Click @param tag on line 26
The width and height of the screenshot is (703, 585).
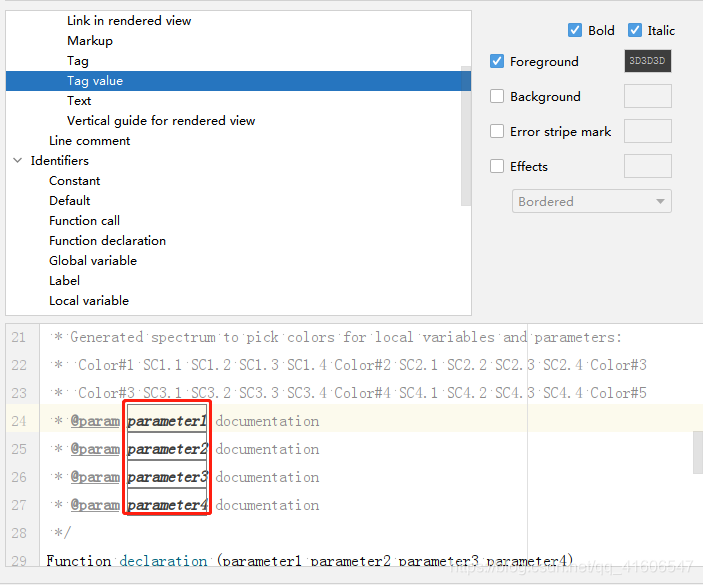point(95,477)
